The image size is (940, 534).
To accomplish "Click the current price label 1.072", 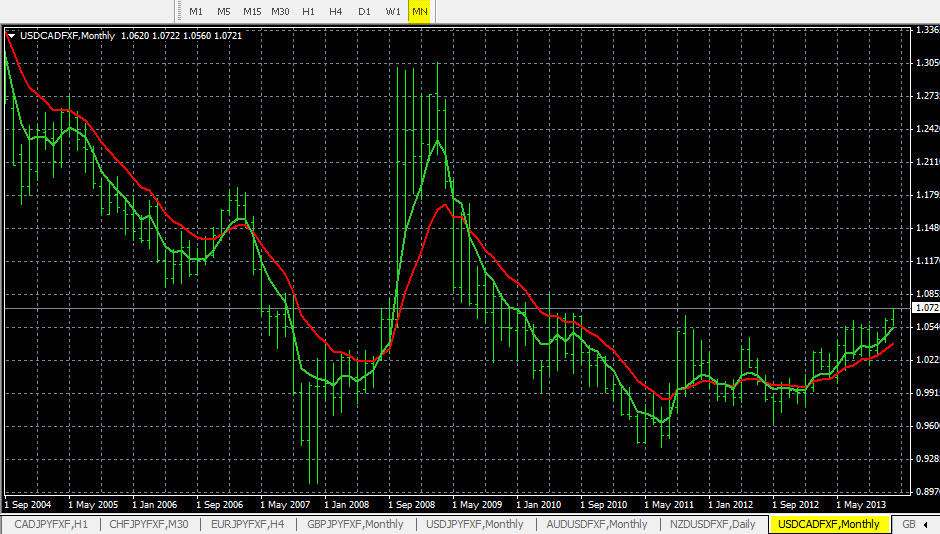I will pyautogui.click(x=925, y=308).
